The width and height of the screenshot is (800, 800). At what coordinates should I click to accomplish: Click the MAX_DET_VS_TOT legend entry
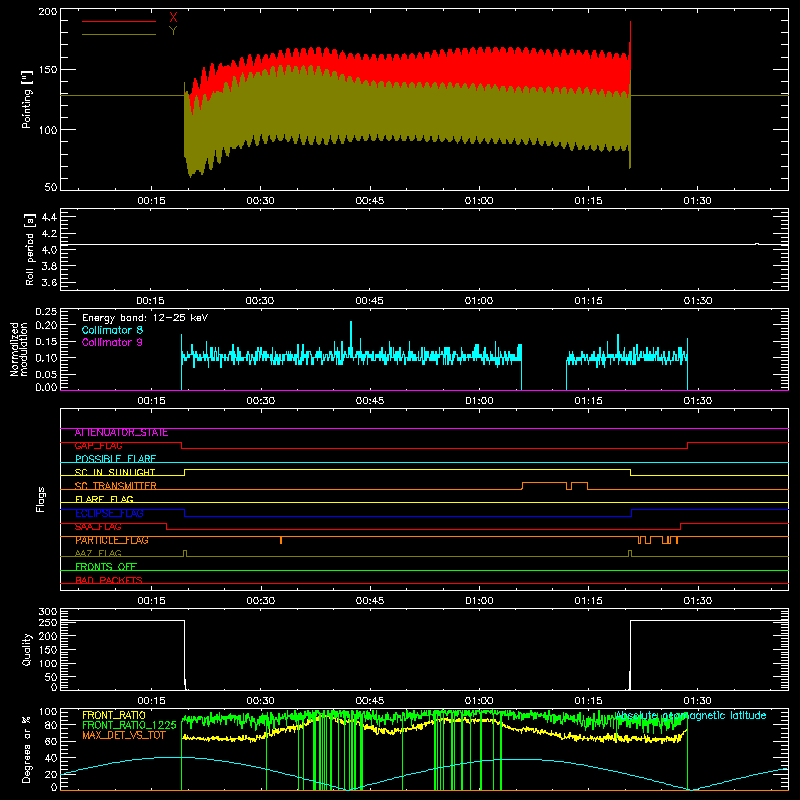(123, 735)
